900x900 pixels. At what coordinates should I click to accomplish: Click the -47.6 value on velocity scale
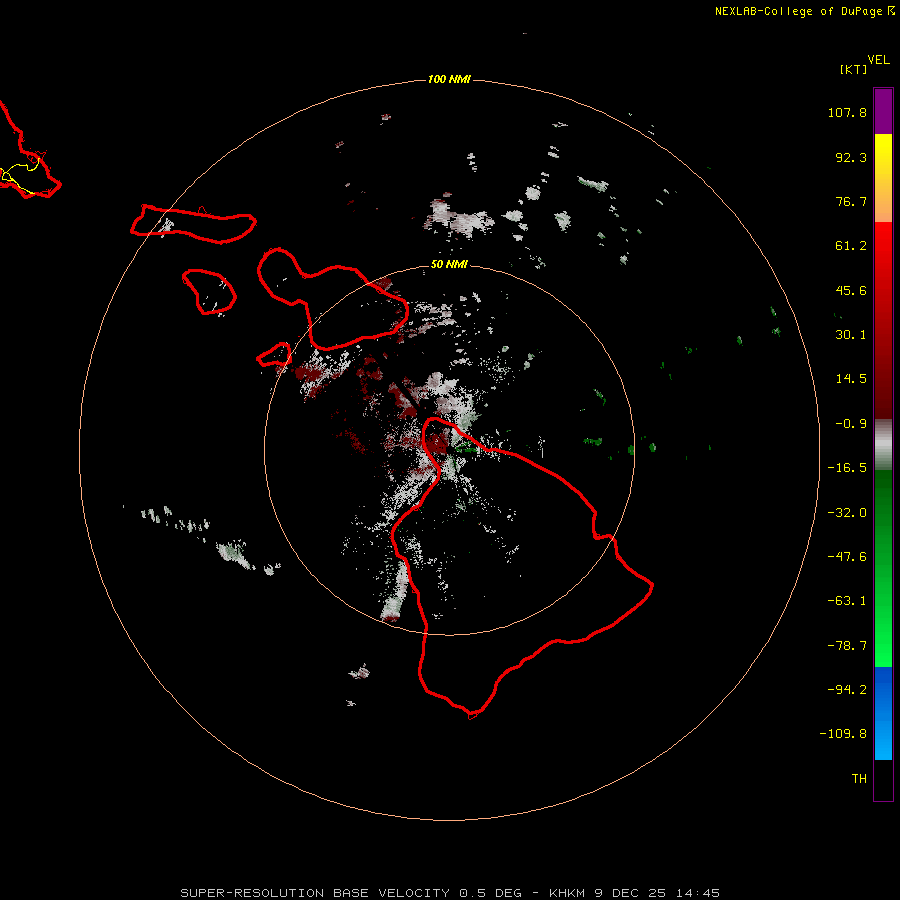[847, 557]
